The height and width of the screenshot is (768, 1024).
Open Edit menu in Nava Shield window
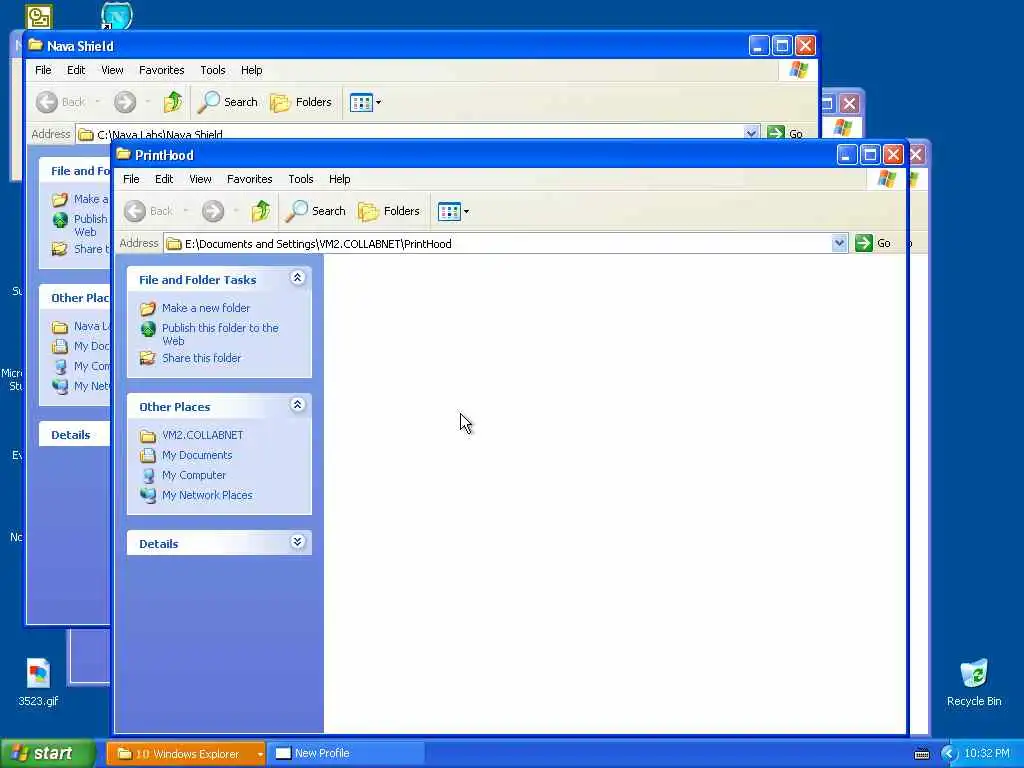(x=76, y=70)
